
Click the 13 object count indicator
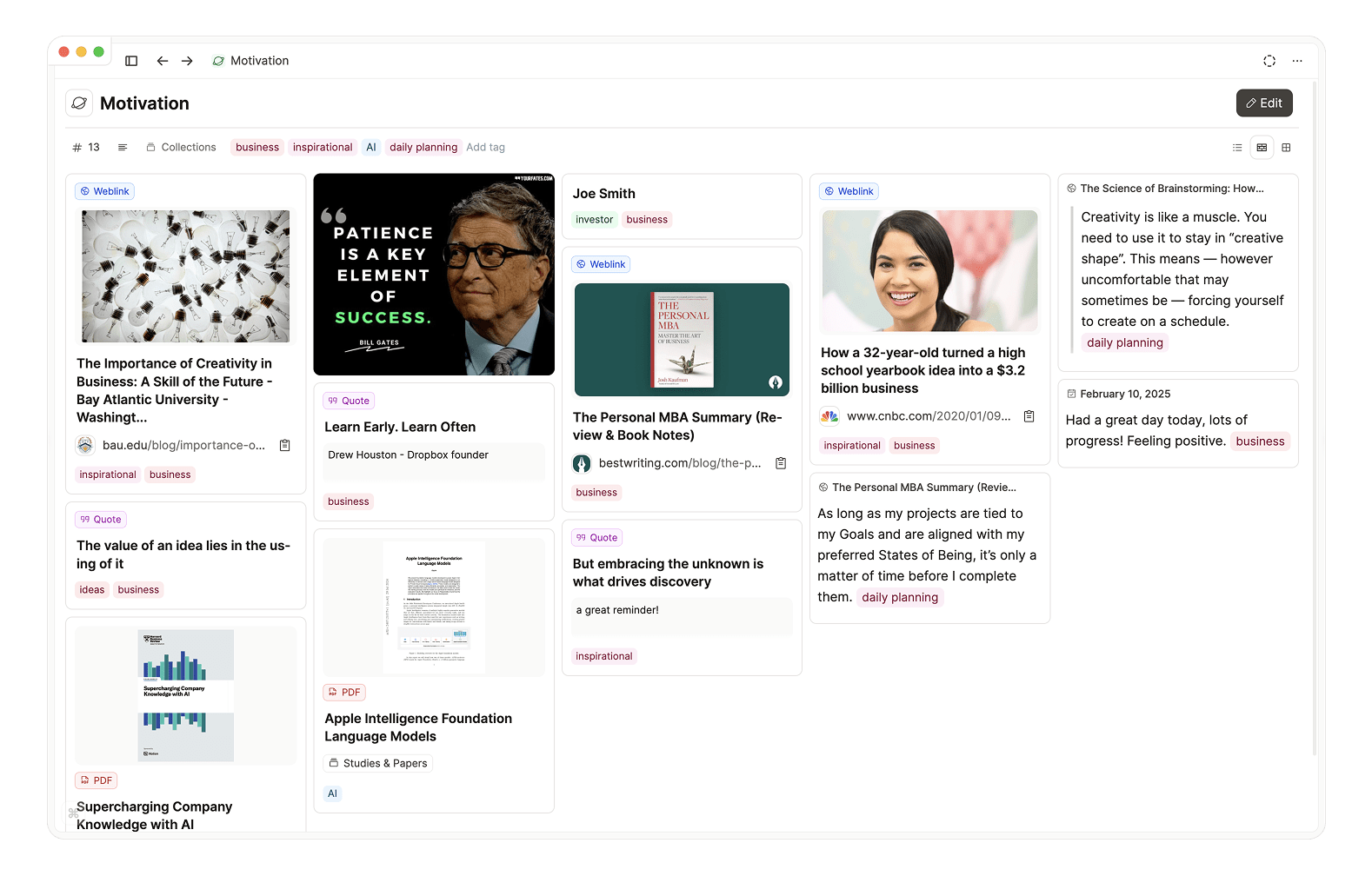click(x=86, y=148)
